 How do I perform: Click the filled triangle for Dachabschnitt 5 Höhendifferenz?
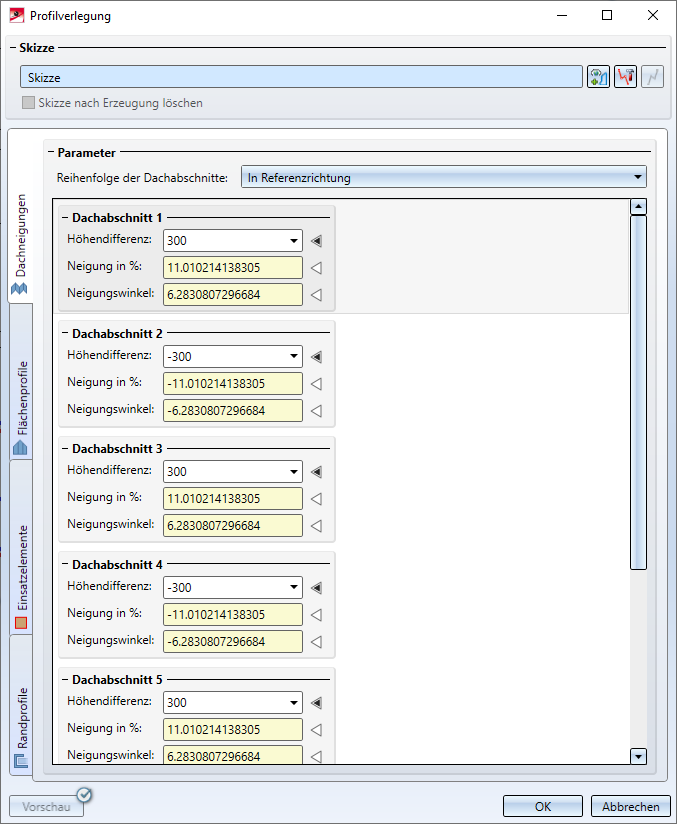(x=316, y=703)
